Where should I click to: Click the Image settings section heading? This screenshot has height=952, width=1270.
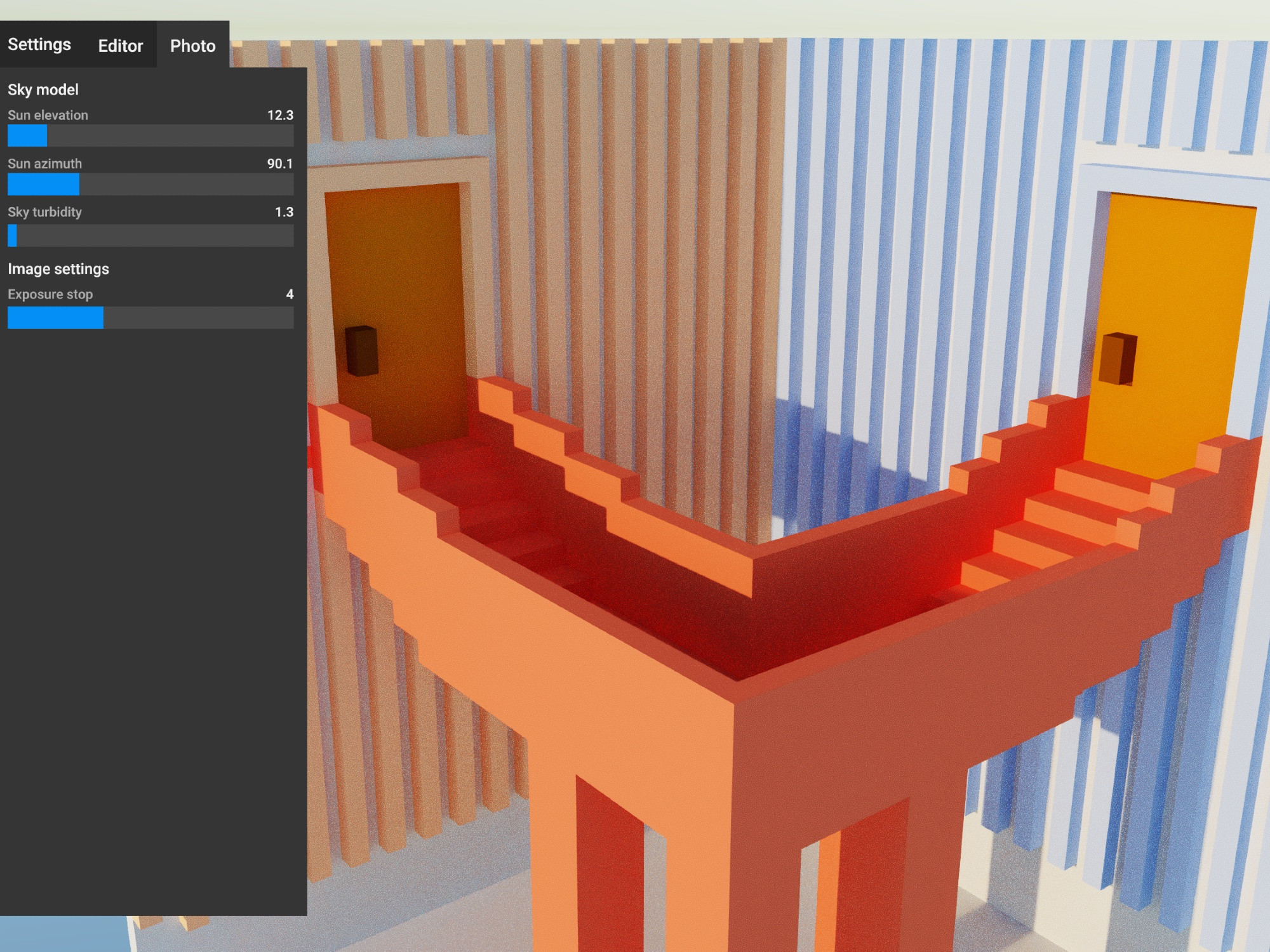(x=58, y=269)
